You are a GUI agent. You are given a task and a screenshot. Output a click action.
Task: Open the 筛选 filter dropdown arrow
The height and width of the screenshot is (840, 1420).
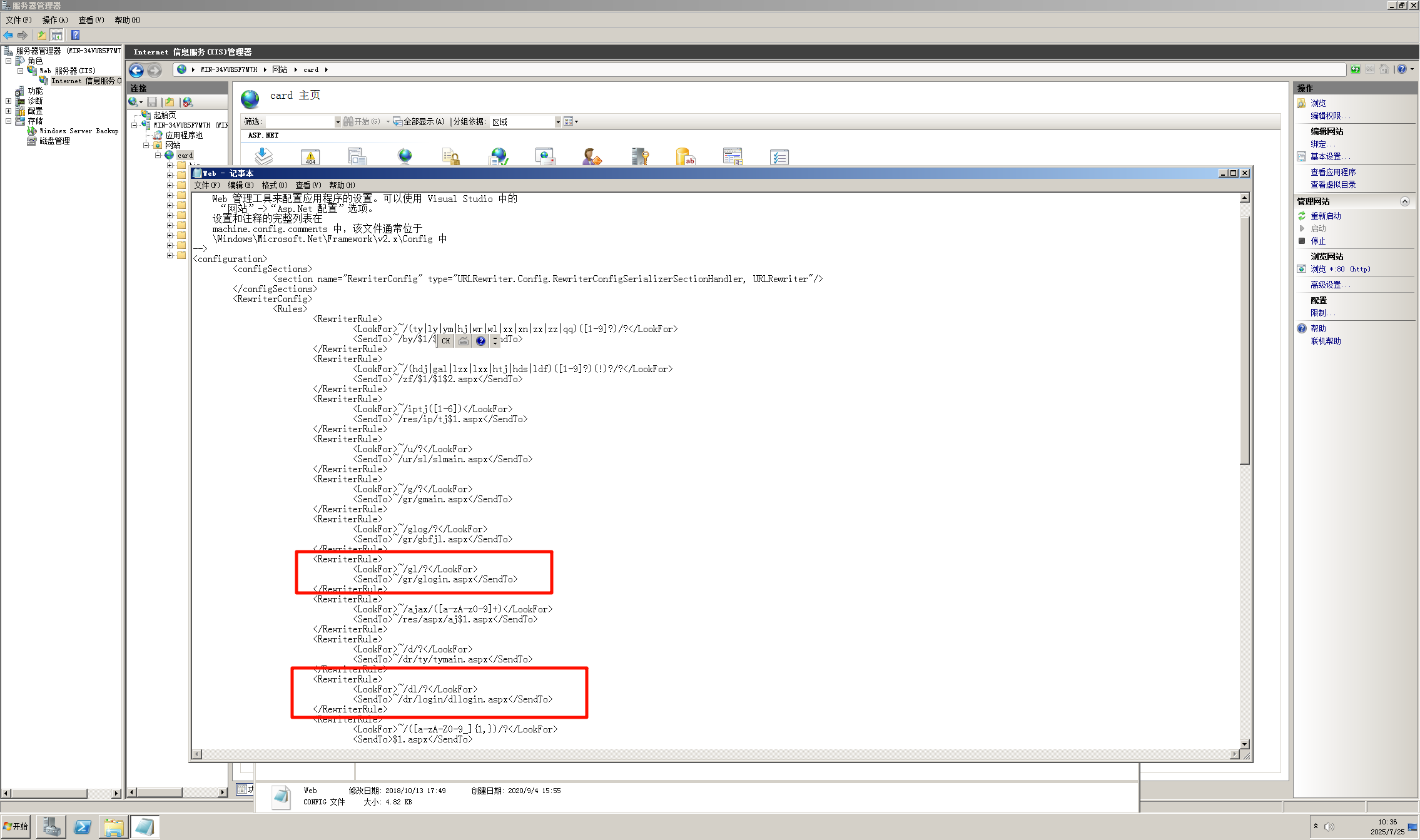point(338,122)
